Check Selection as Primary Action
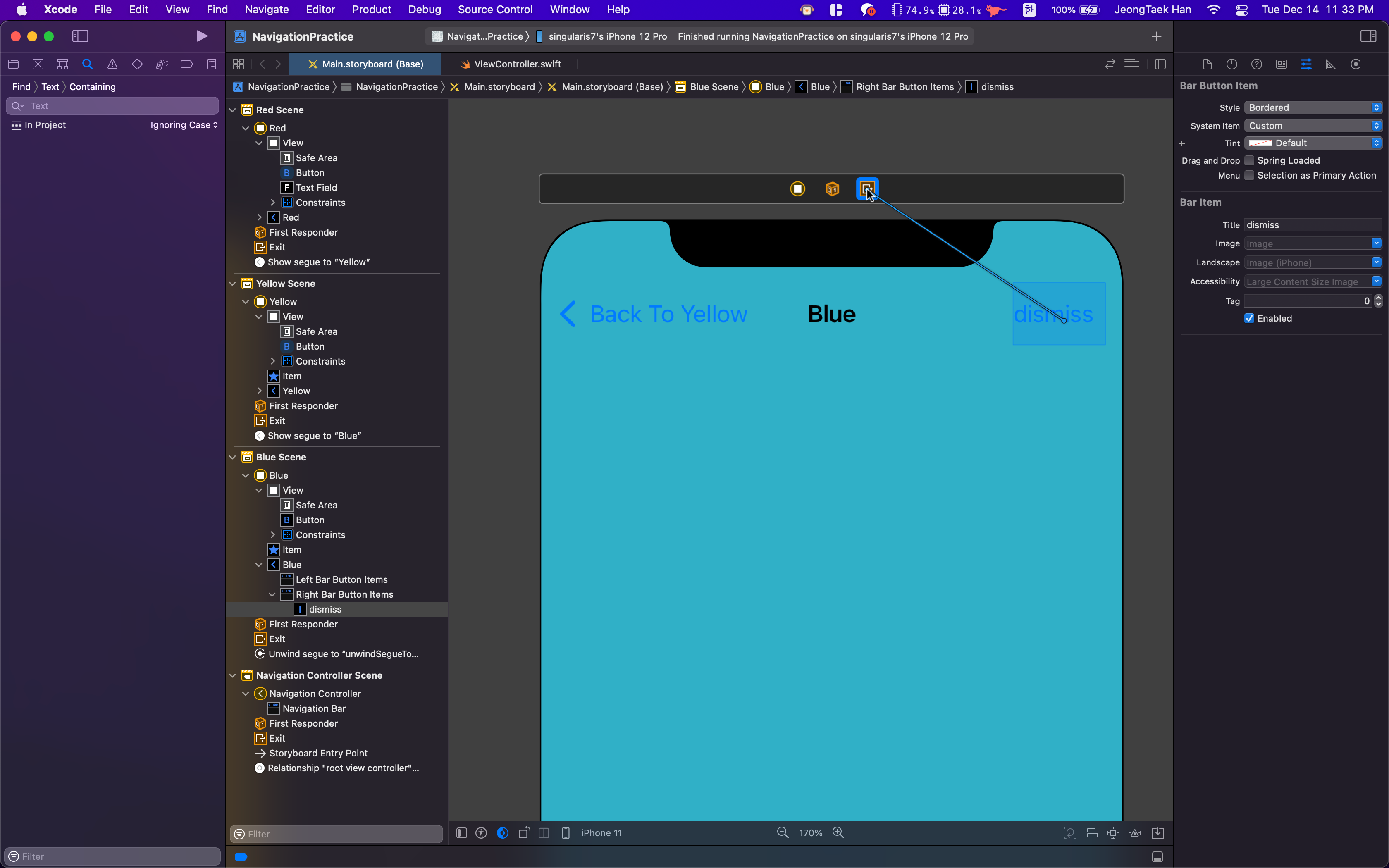 (x=1249, y=176)
